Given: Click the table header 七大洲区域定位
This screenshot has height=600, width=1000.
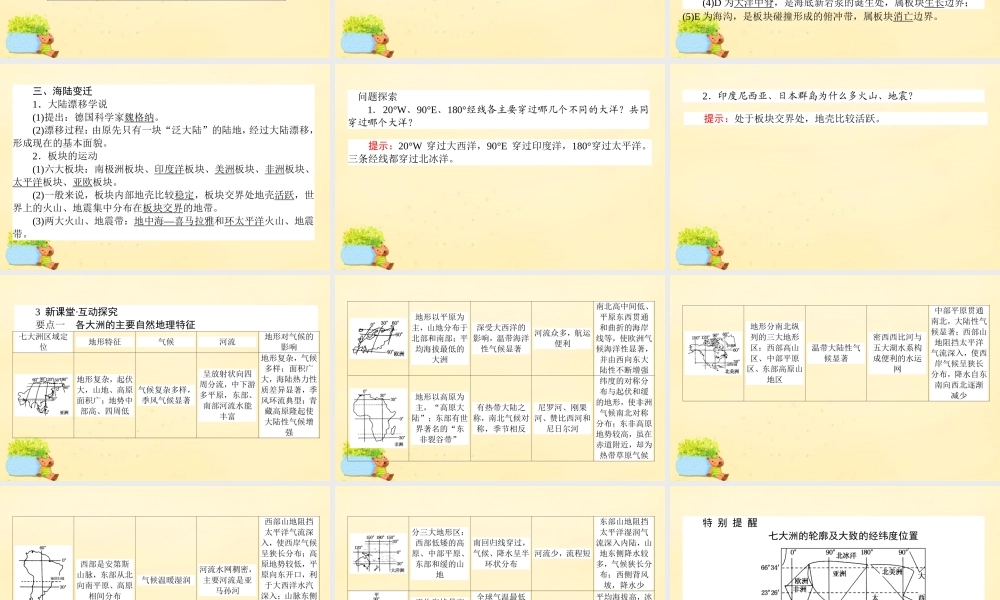Looking at the screenshot, I should tap(43, 341).
